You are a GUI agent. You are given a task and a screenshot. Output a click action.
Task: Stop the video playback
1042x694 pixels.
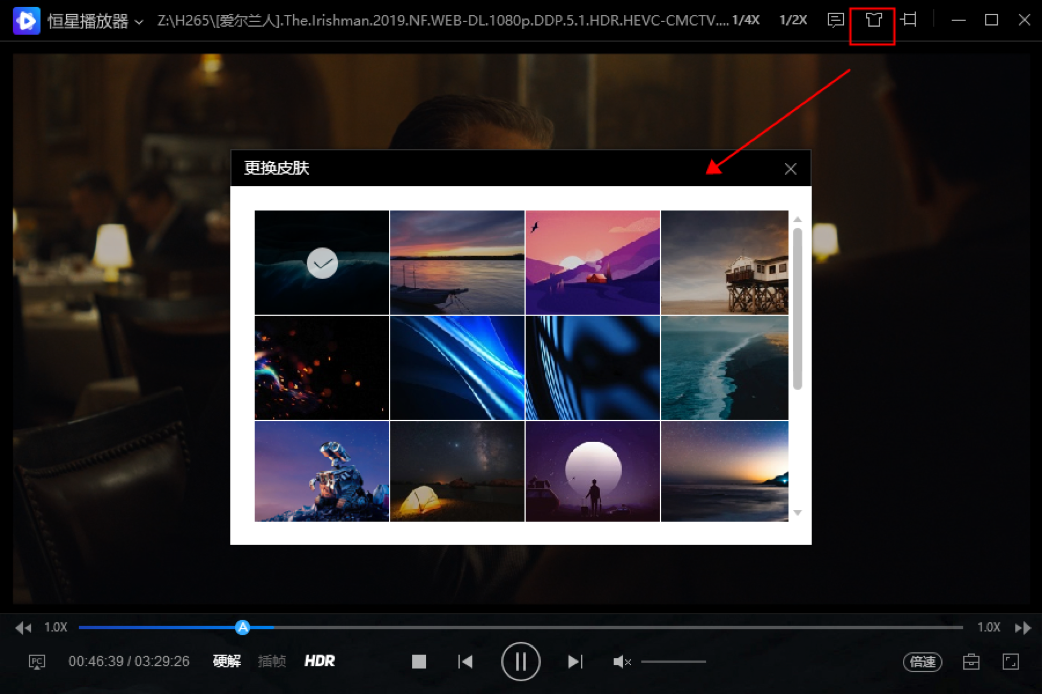[419, 661]
